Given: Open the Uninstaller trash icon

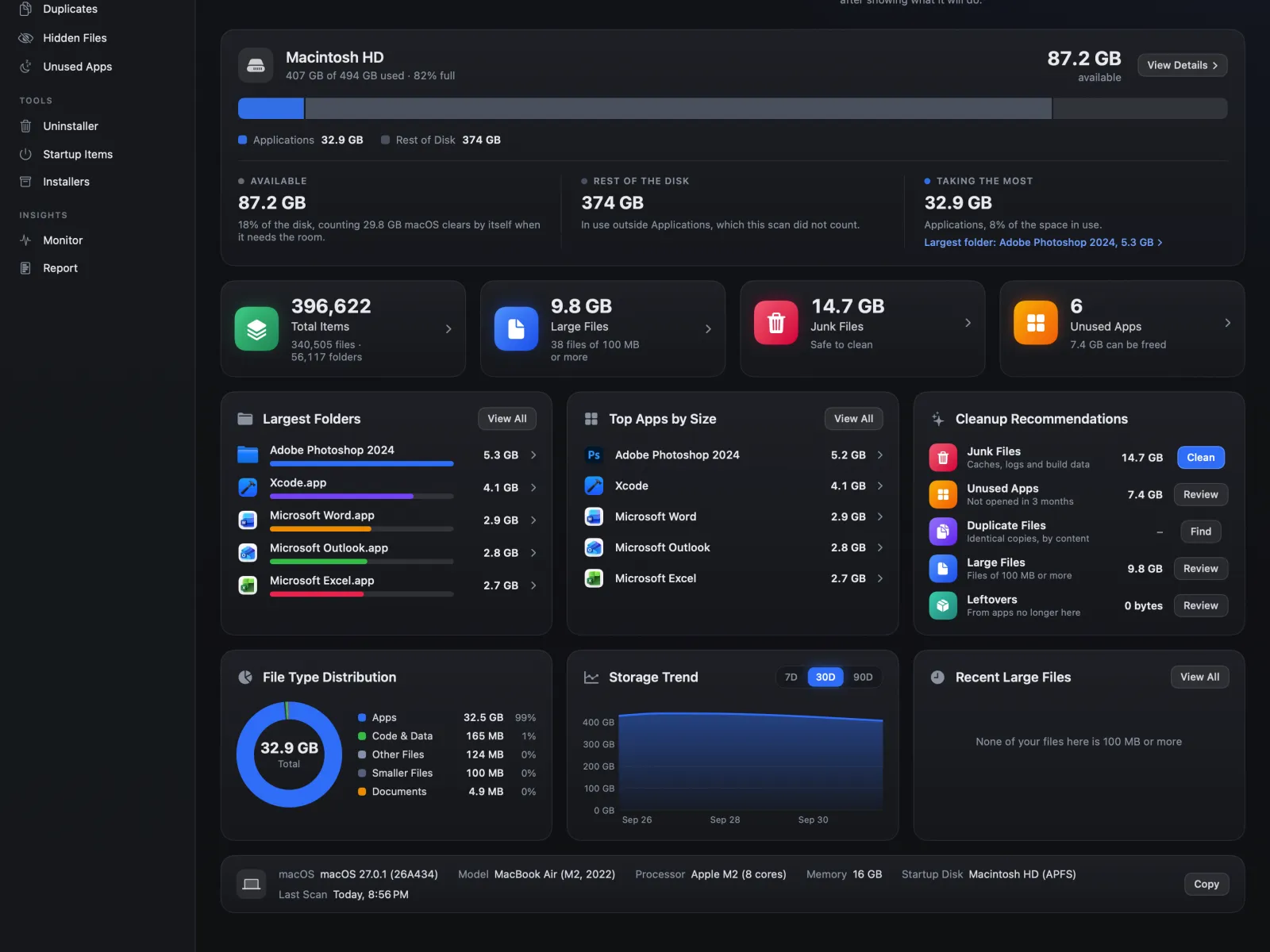Looking at the screenshot, I should (25, 126).
